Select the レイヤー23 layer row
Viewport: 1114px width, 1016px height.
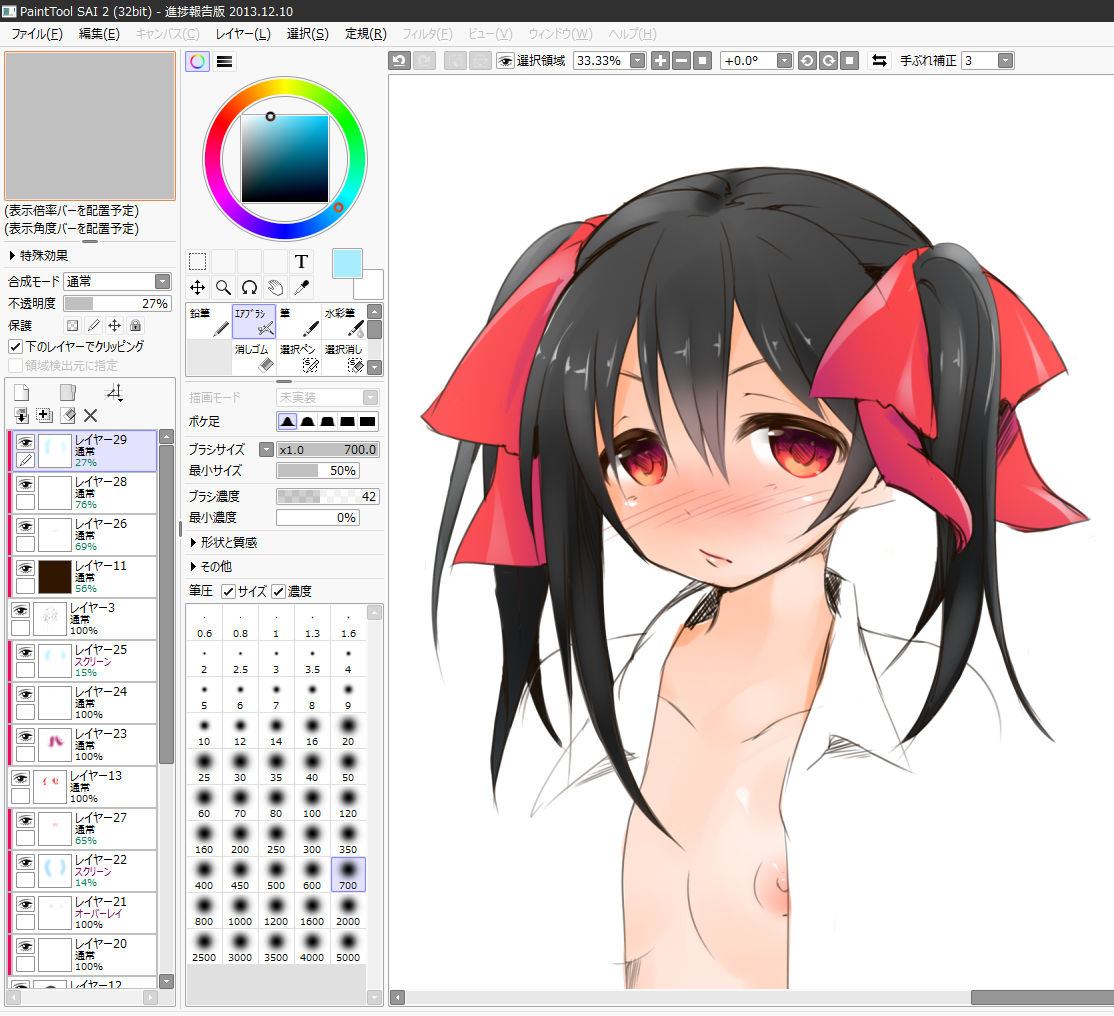pyautogui.click(x=82, y=744)
